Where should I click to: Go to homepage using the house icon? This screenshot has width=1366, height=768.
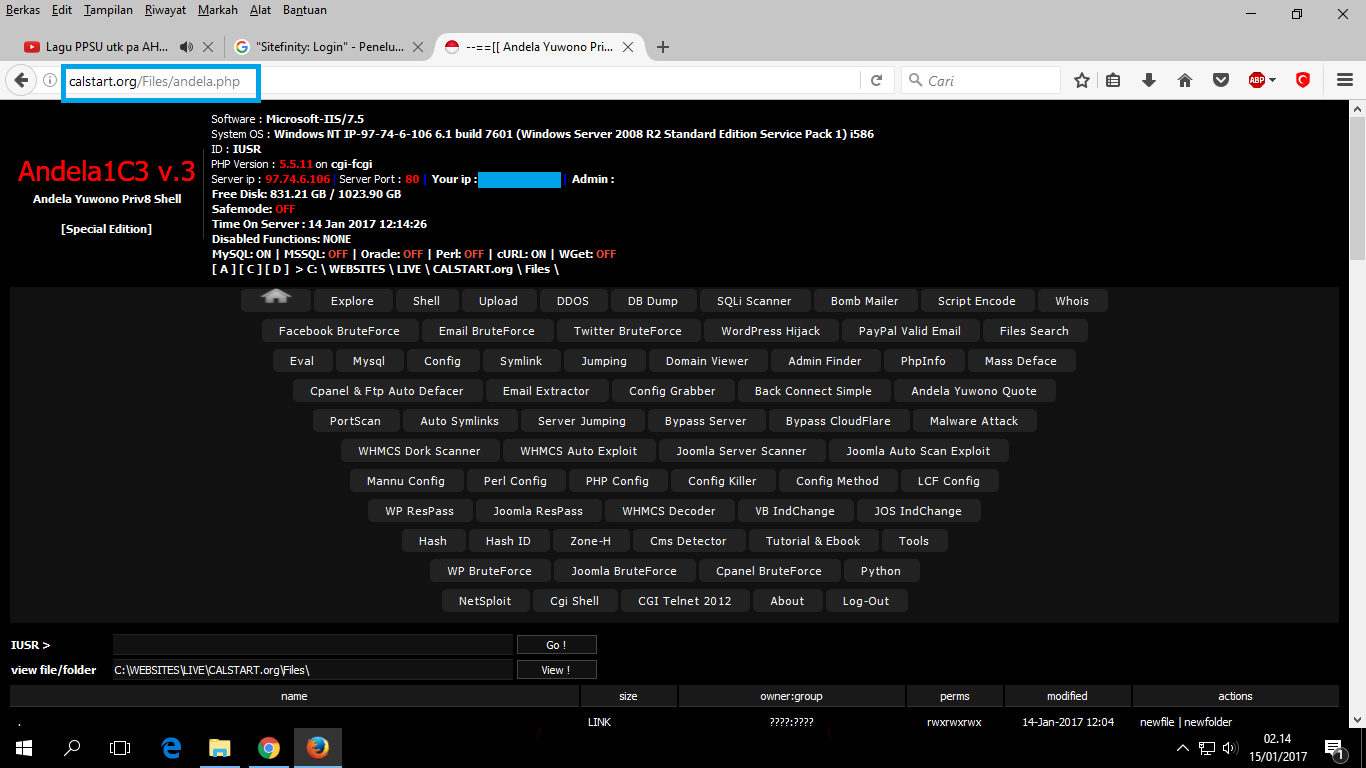(x=1184, y=79)
